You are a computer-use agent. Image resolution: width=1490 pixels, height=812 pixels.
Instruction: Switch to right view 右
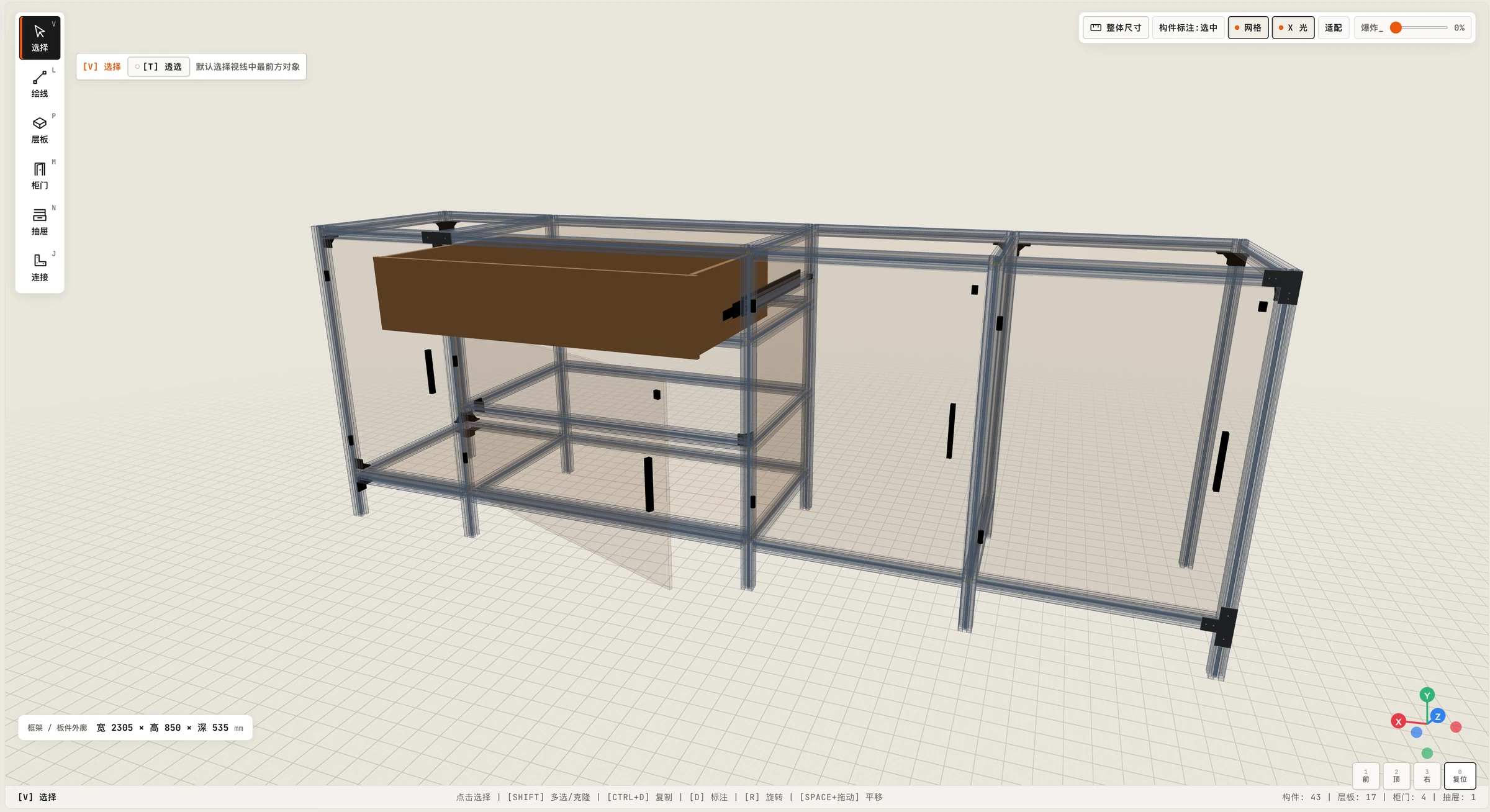coord(1427,776)
